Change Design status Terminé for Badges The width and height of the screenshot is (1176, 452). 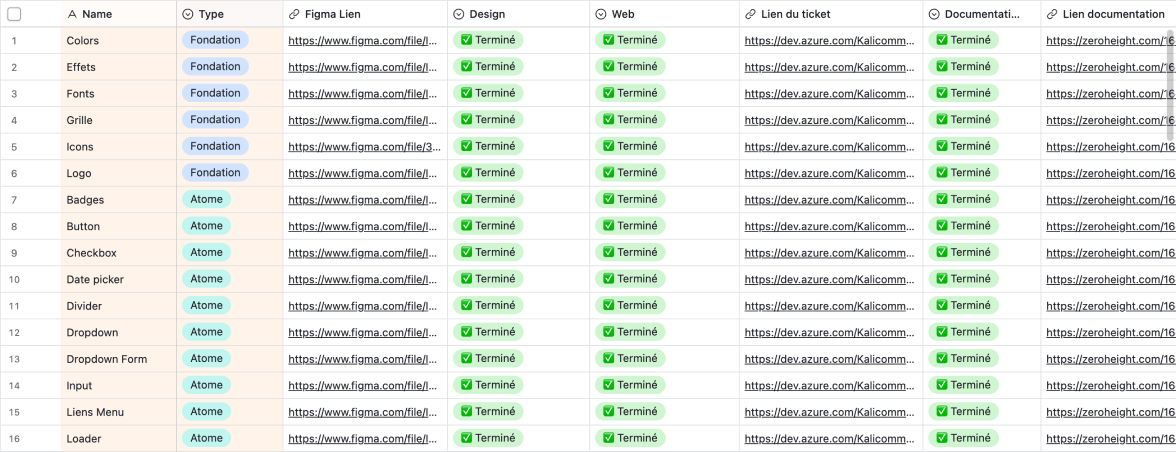[x=488, y=199]
